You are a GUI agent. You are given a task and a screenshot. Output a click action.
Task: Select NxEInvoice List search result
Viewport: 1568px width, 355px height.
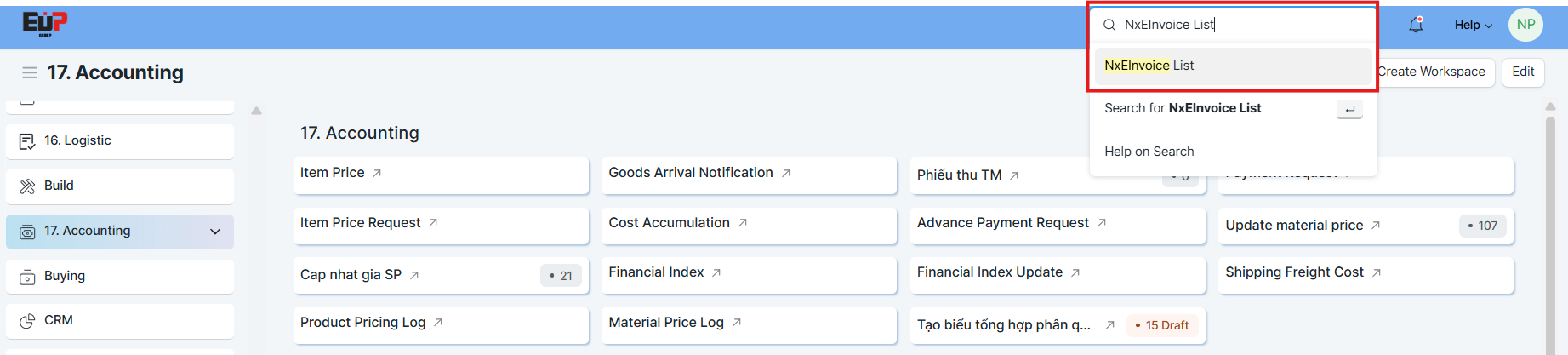pyautogui.click(x=1149, y=66)
